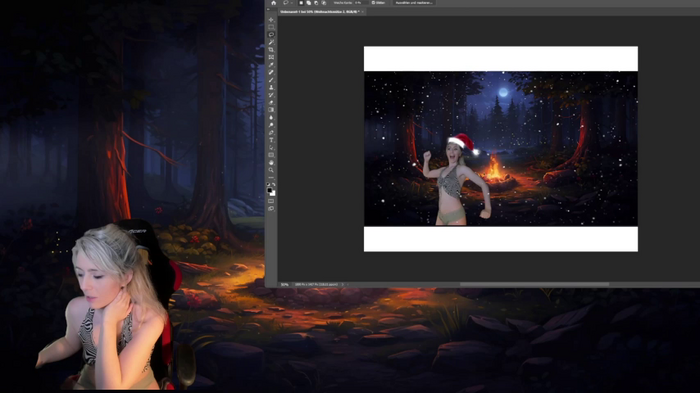This screenshot has width=700, height=393.
Task: Open status bar info arrow menu
Action: (x=343, y=284)
